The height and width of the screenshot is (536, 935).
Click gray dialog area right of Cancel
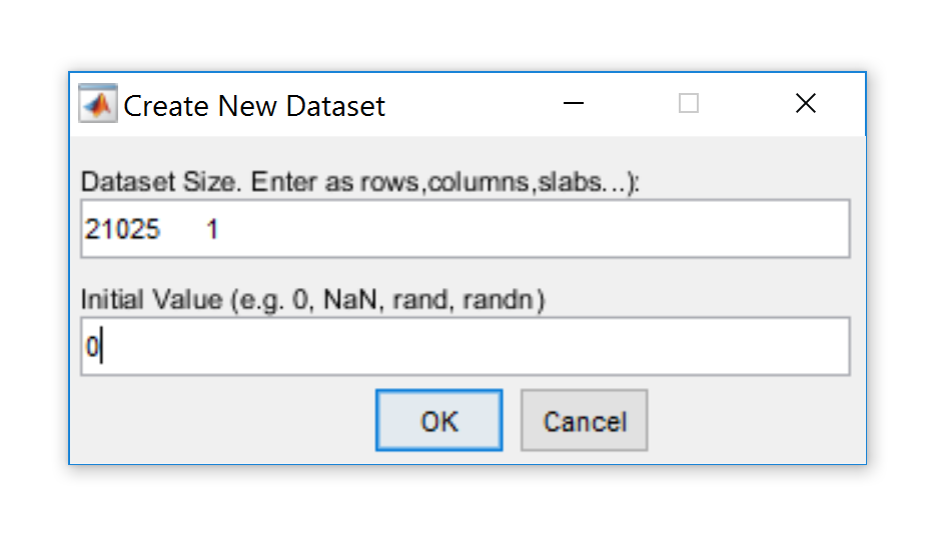(x=750, y=421)
